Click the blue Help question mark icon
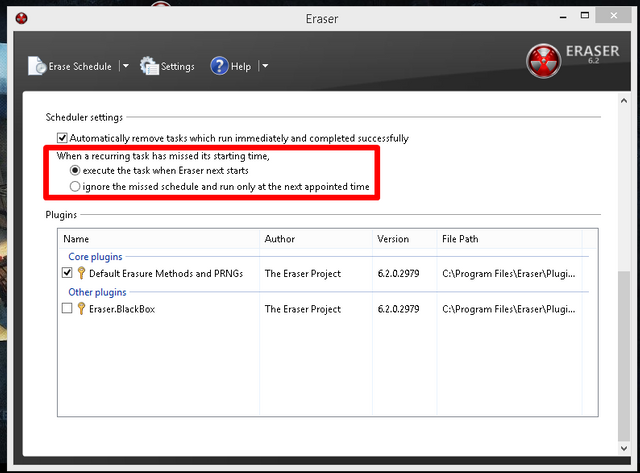This screenshot has height=473, width=640. click(219, 66)
